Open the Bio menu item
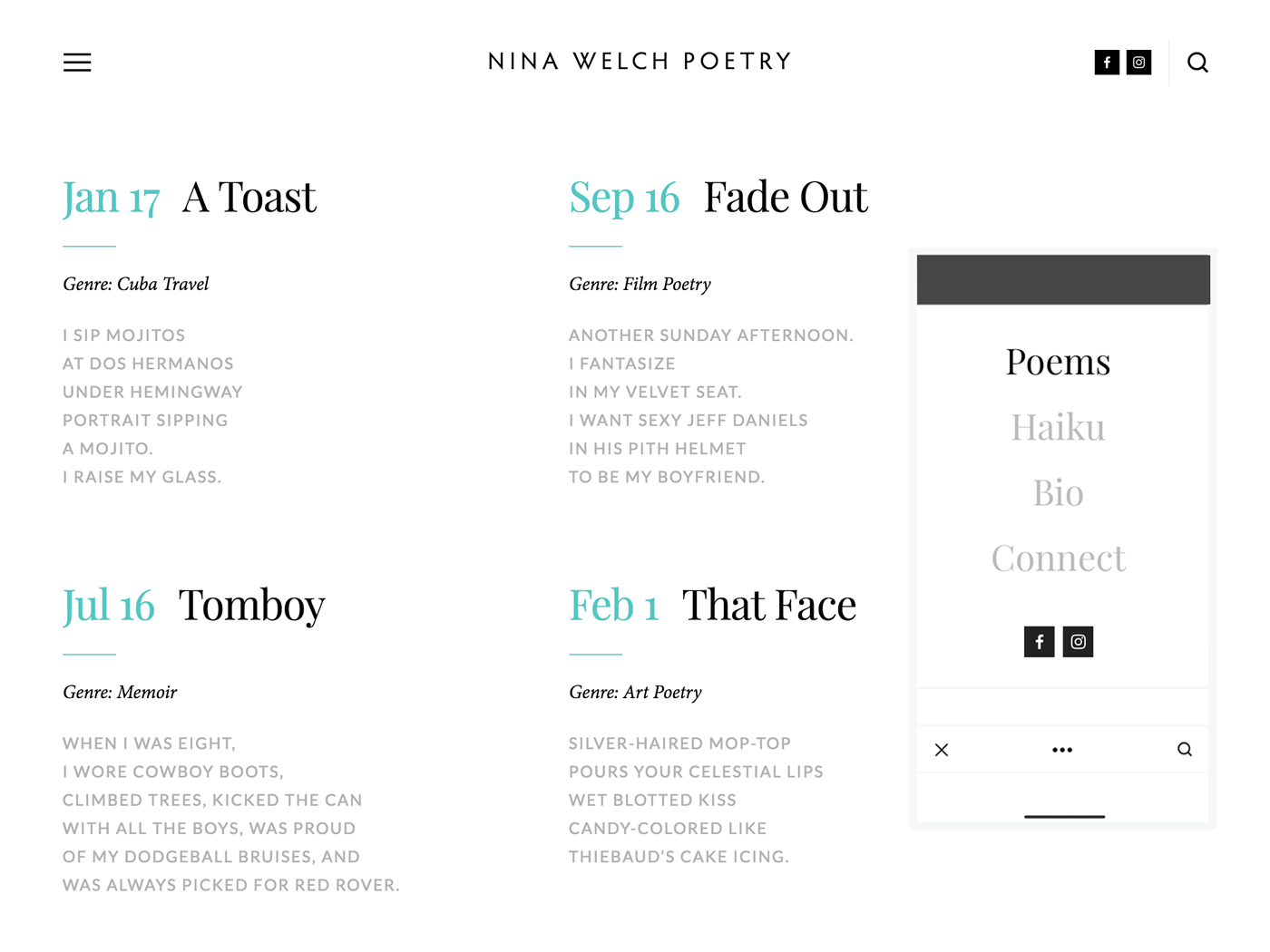The width and height of the screenshot is (1270, 952). 1058,492
